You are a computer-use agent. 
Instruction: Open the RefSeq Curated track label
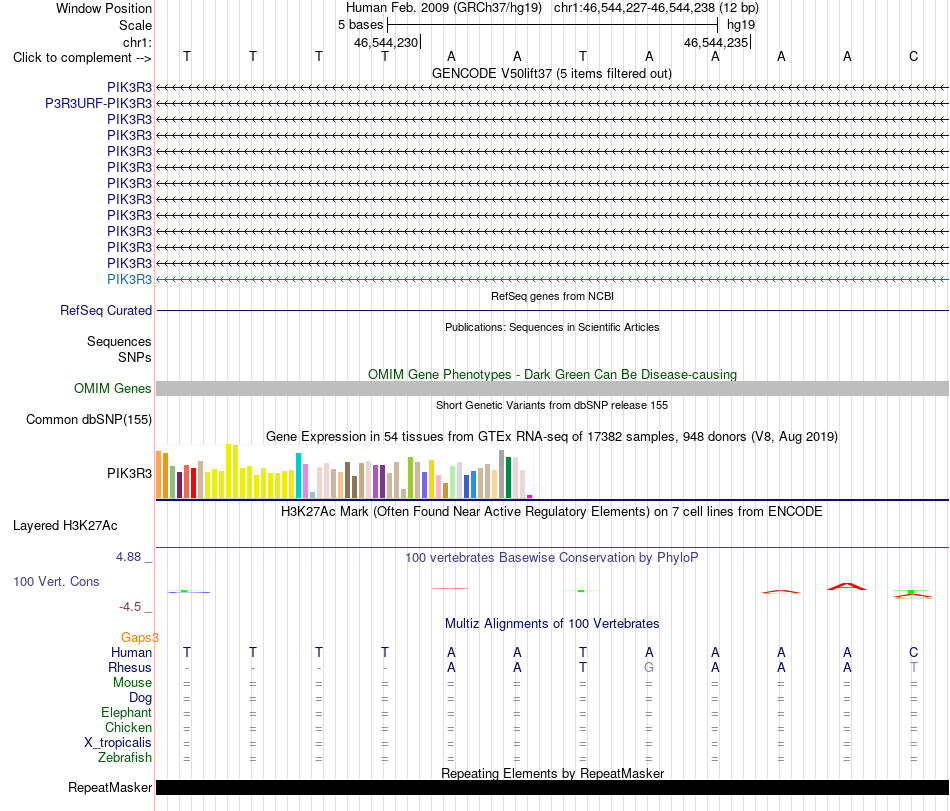click(x=106, y=310)
